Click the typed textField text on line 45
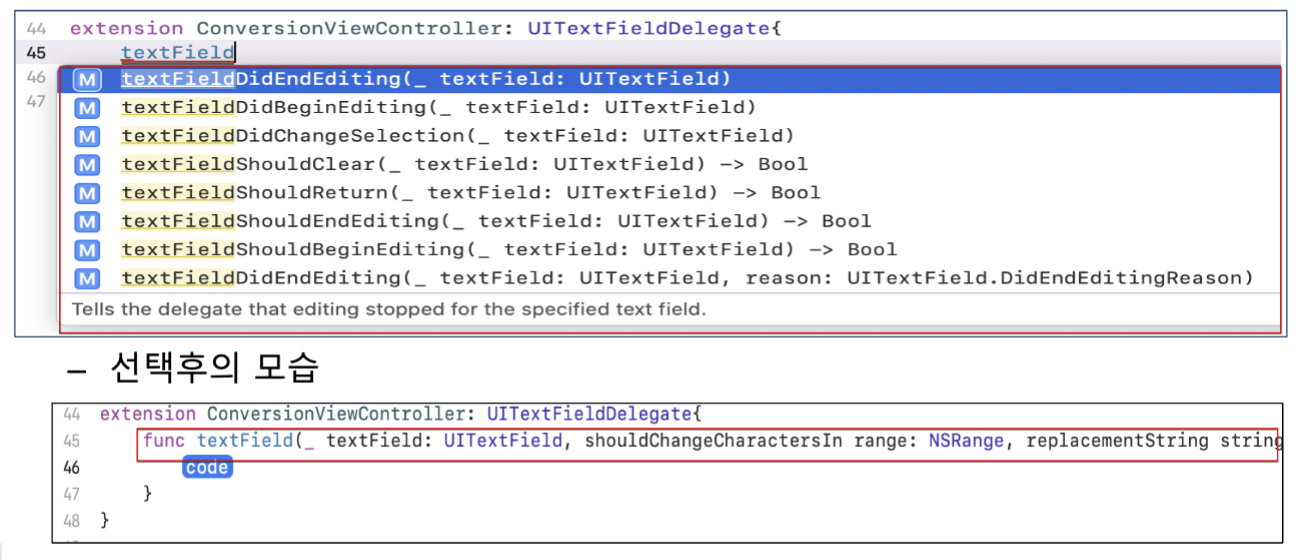The width and height of the screenshot is (1298, 560). pyautogui.click(x=177, y=52)
